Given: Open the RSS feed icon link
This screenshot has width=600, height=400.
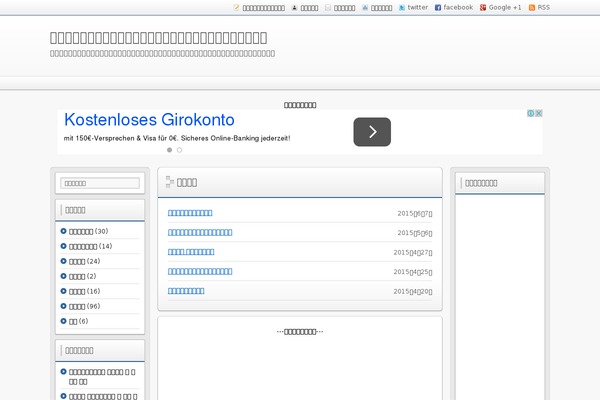Looking at the screenshot, I should tap(539, 7).
